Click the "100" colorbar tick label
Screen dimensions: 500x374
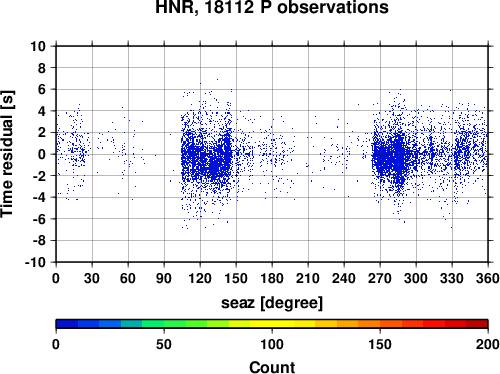click(272, 344)
